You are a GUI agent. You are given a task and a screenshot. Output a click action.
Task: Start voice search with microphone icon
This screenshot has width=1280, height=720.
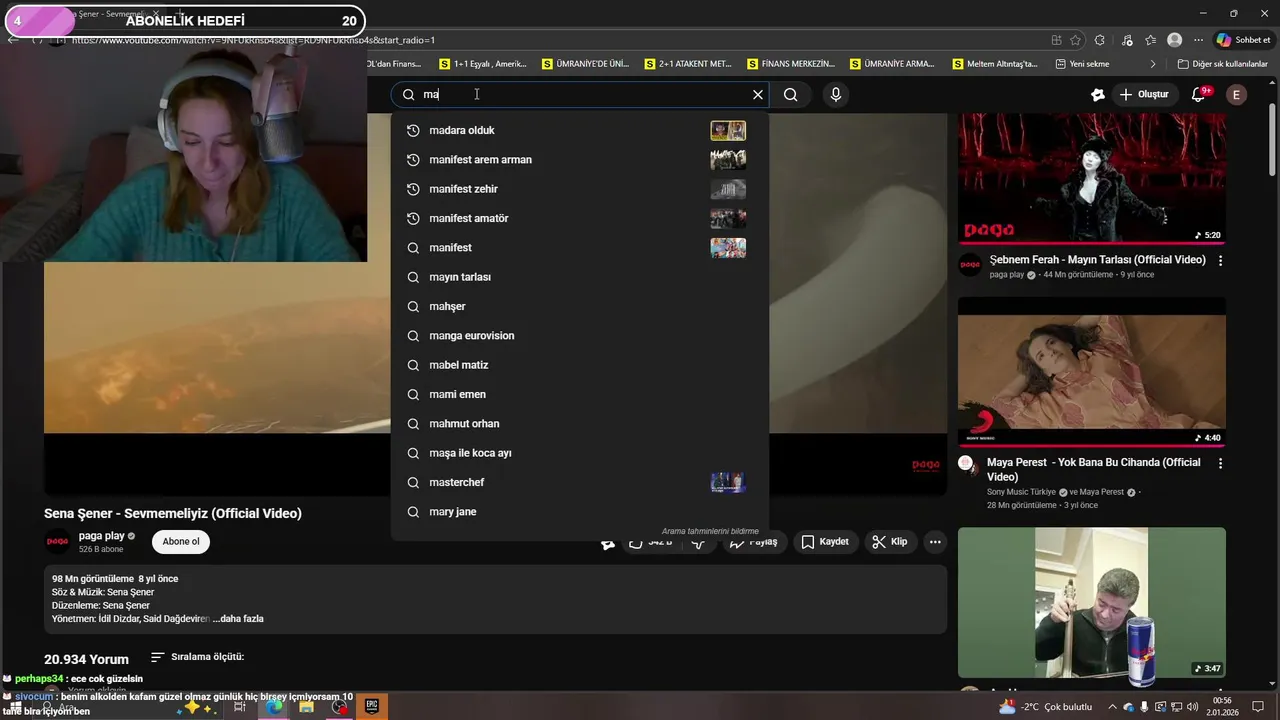click(836, 95)
